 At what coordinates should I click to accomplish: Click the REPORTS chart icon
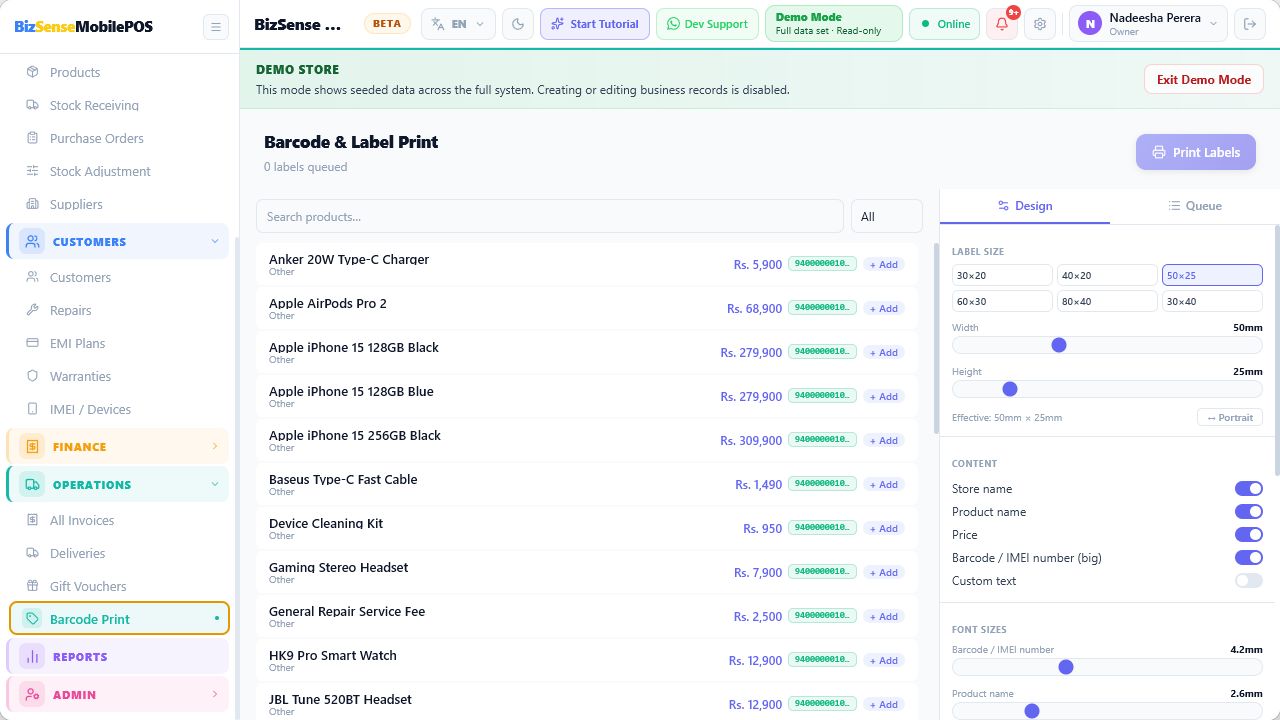click(x=32, y=657)
